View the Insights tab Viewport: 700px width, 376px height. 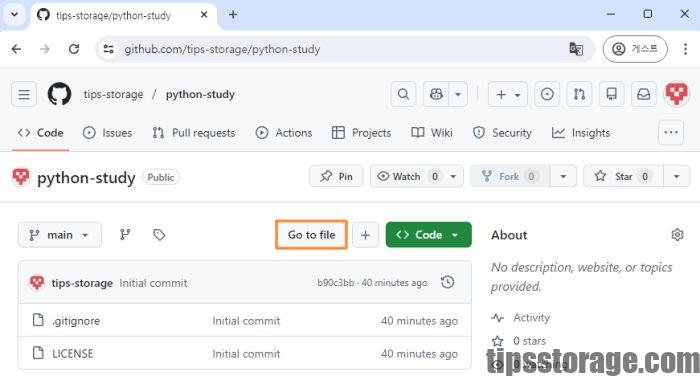[x=581, y=133]
